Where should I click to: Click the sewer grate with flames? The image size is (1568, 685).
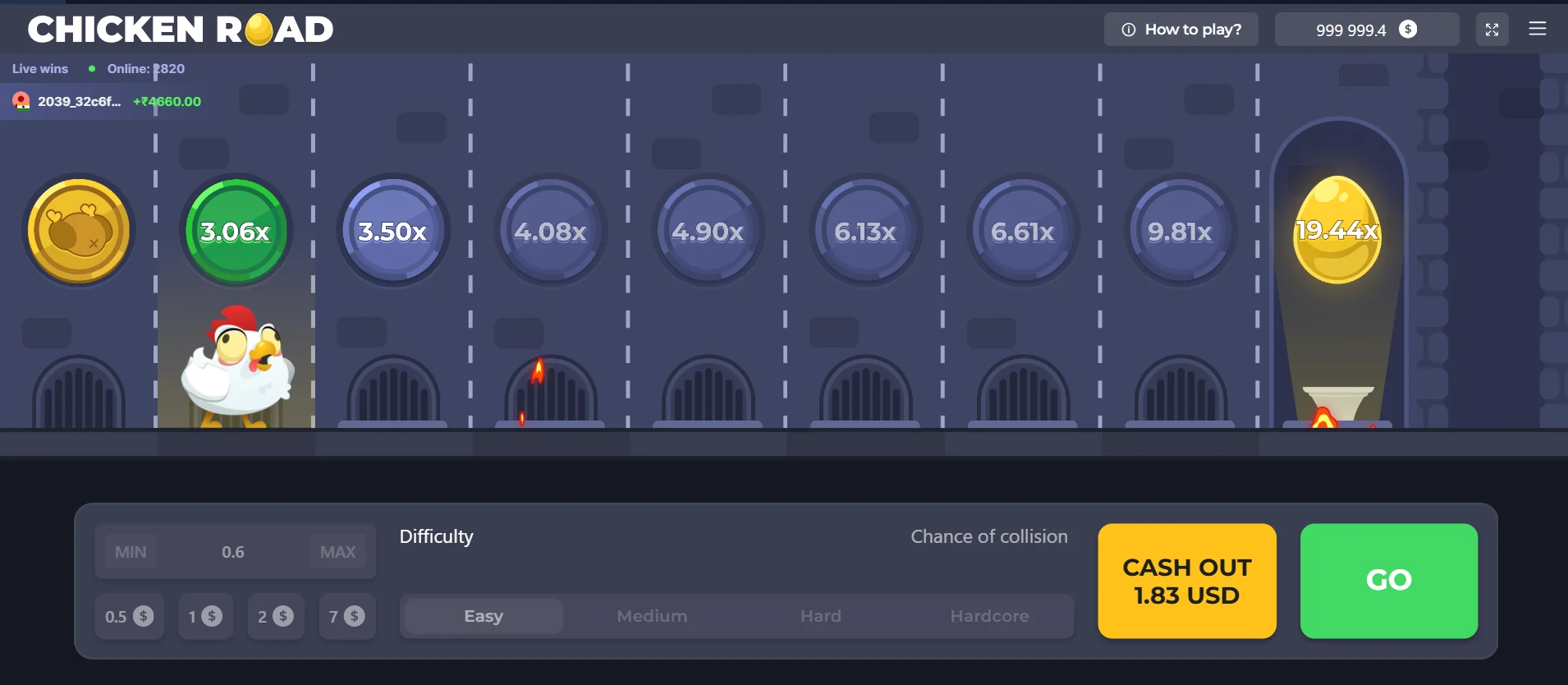[x=551, y=391]
